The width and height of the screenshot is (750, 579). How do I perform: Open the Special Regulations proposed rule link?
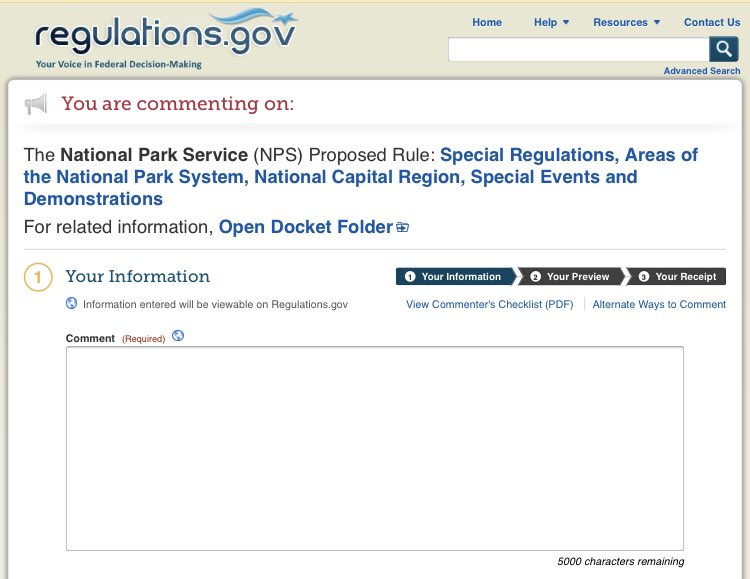[x=361, y=177]
